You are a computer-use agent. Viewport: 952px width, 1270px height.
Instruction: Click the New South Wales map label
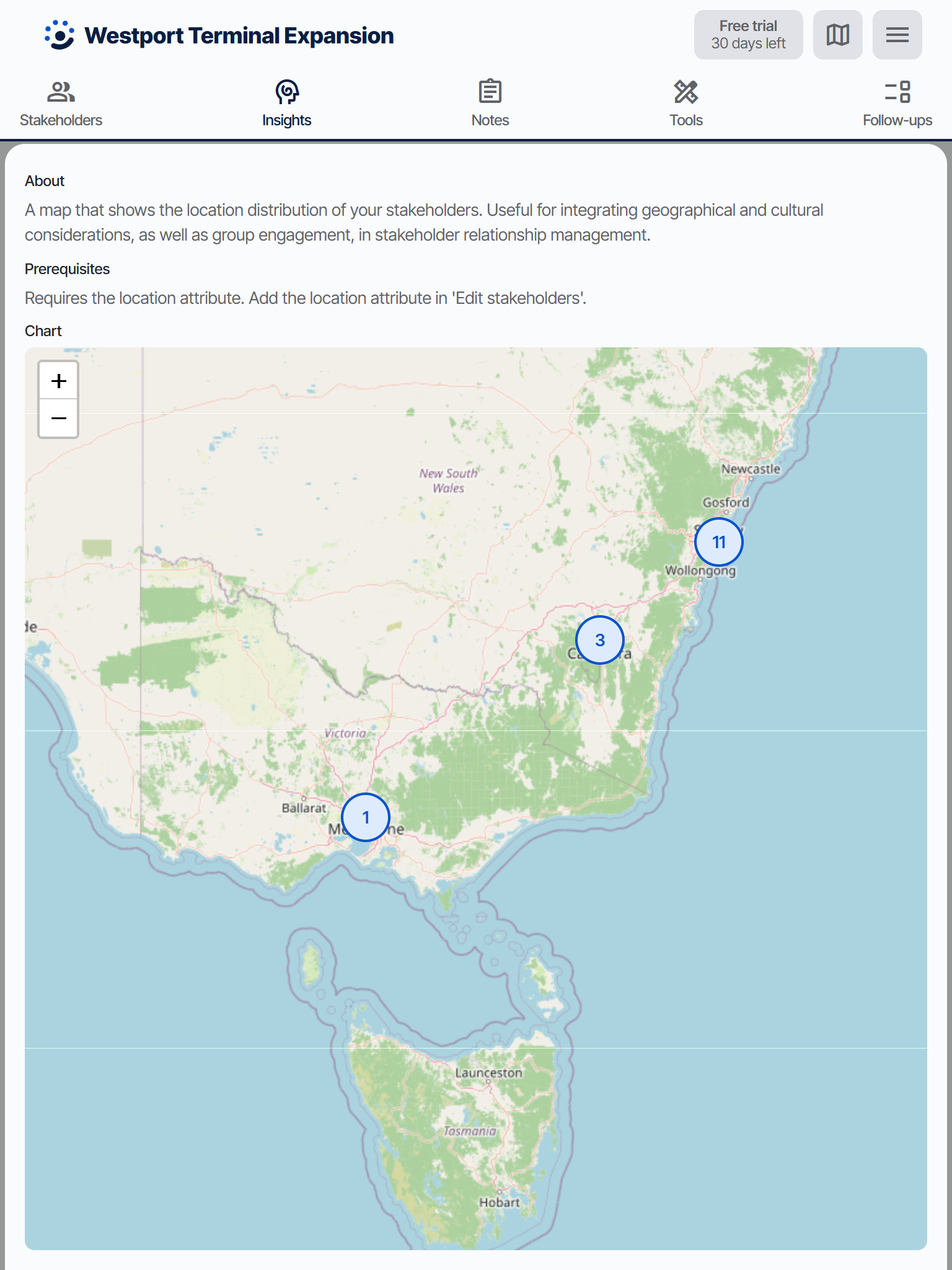pos(448,481)
